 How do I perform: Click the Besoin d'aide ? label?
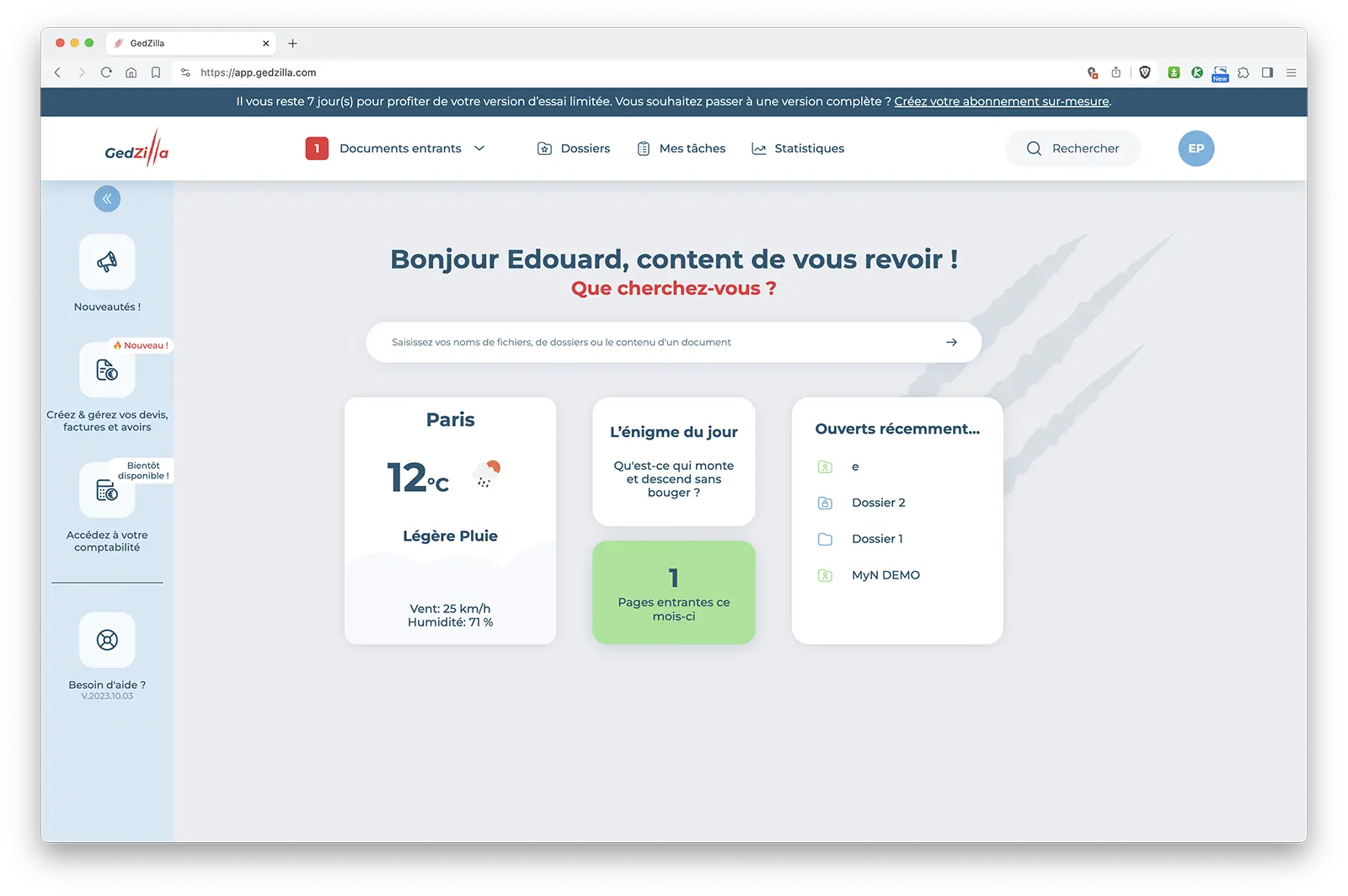(x=107, y=685)
